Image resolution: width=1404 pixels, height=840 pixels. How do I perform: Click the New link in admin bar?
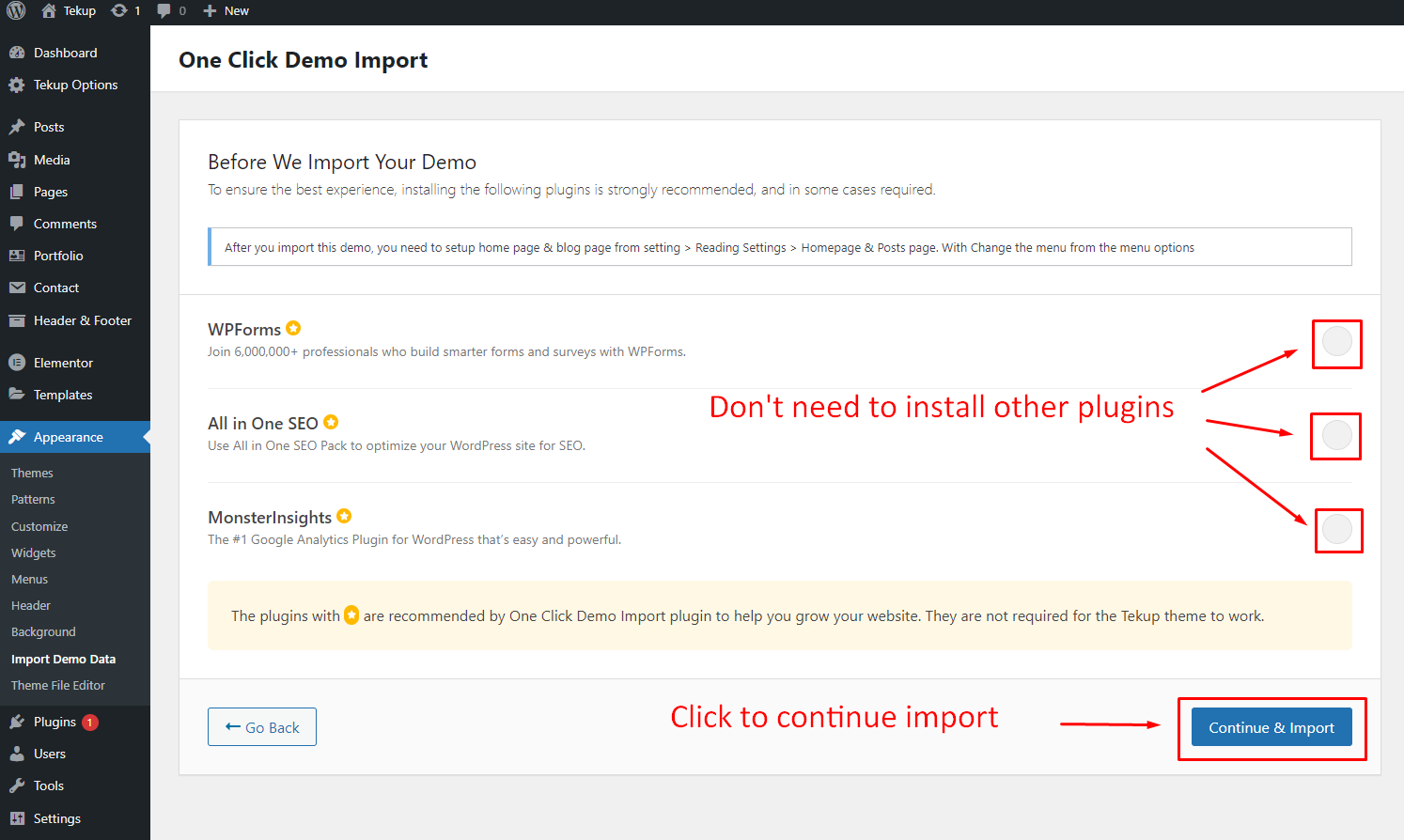pos(237,11)
